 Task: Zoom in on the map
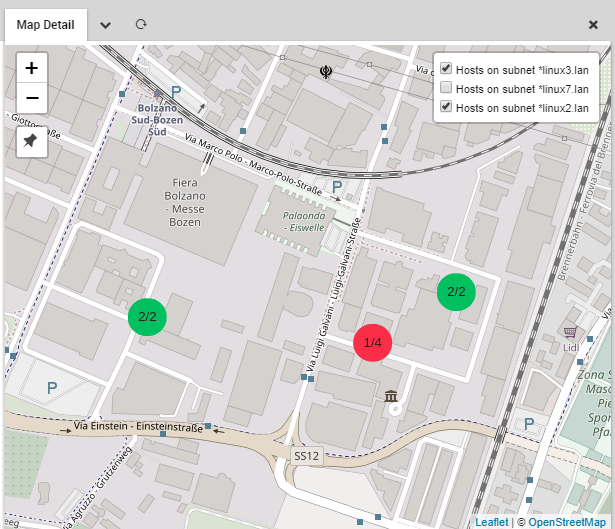coord(32,68)
